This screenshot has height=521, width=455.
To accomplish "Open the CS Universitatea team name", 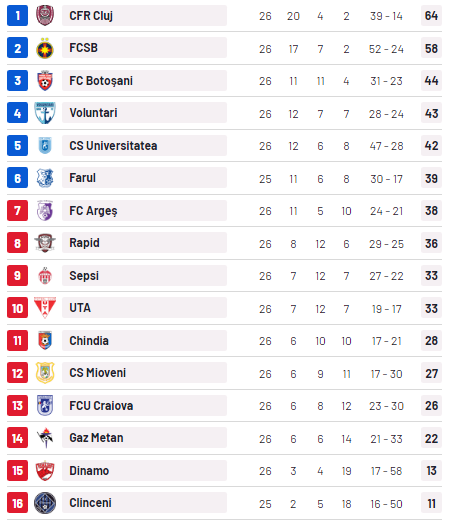I will [x=113, y=146].
